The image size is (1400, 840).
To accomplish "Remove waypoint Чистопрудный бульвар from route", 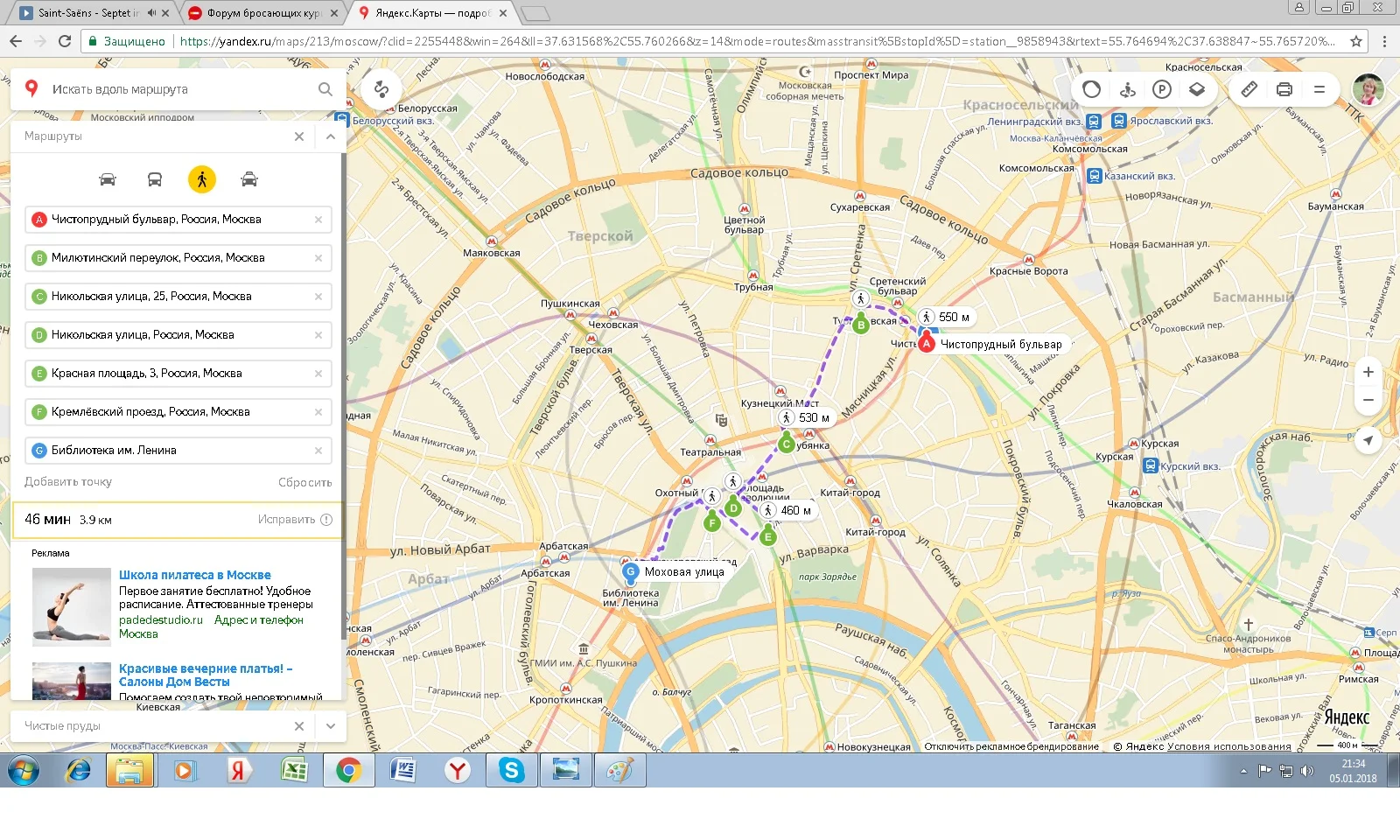I will click(x=318, y=220).
